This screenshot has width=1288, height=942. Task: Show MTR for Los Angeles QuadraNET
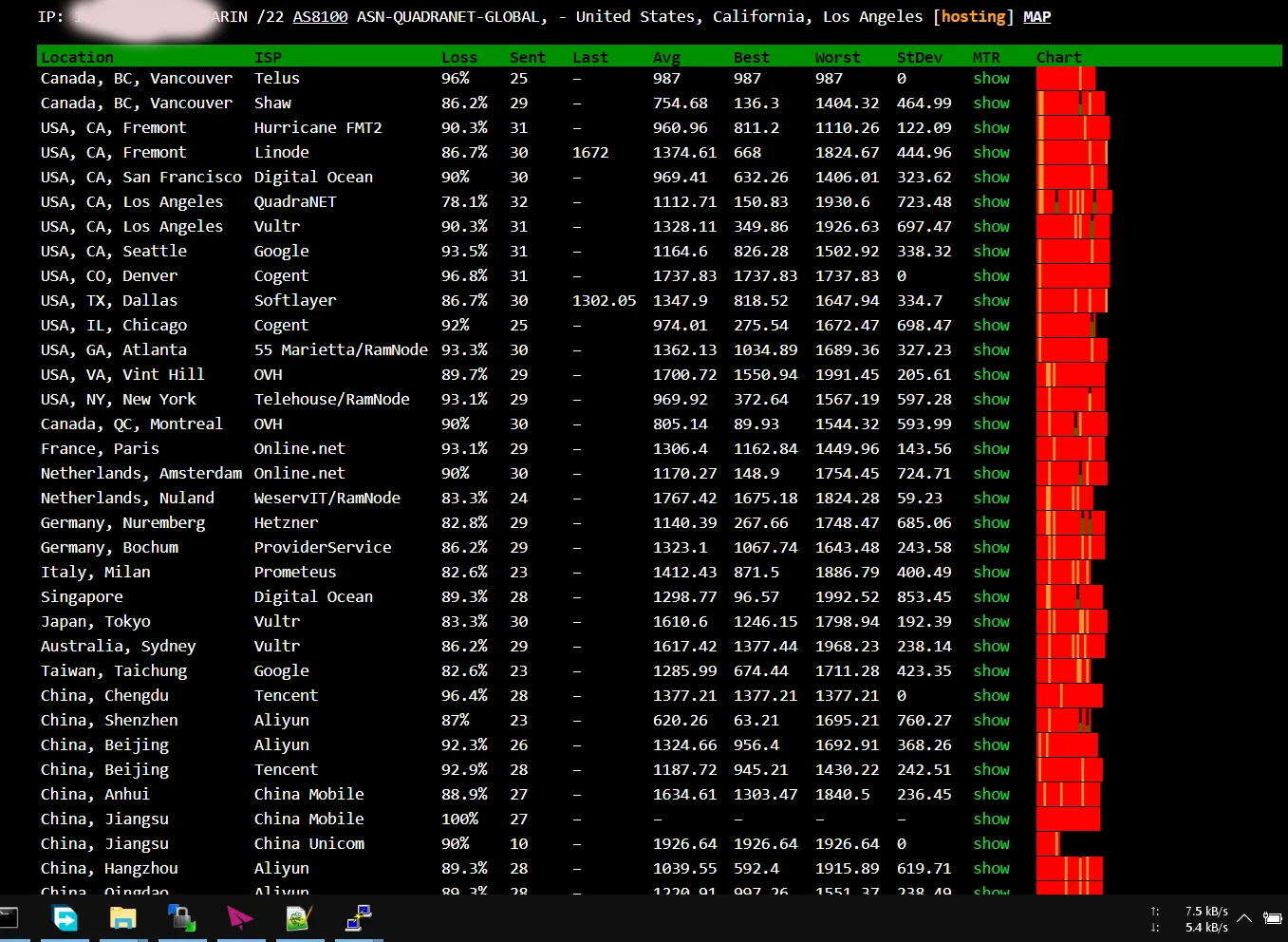coord(991,202)
